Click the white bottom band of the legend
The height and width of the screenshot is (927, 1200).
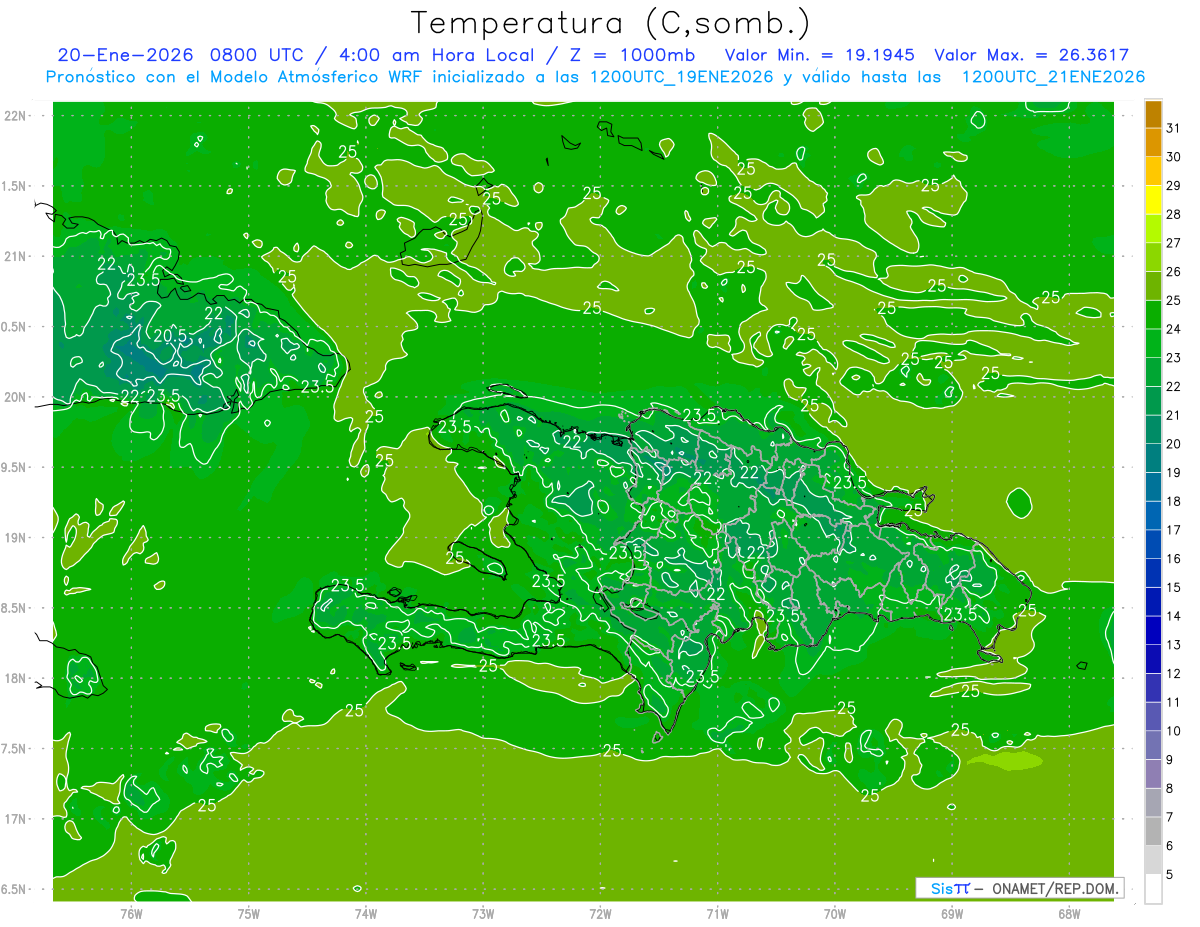coord(1154,889)
